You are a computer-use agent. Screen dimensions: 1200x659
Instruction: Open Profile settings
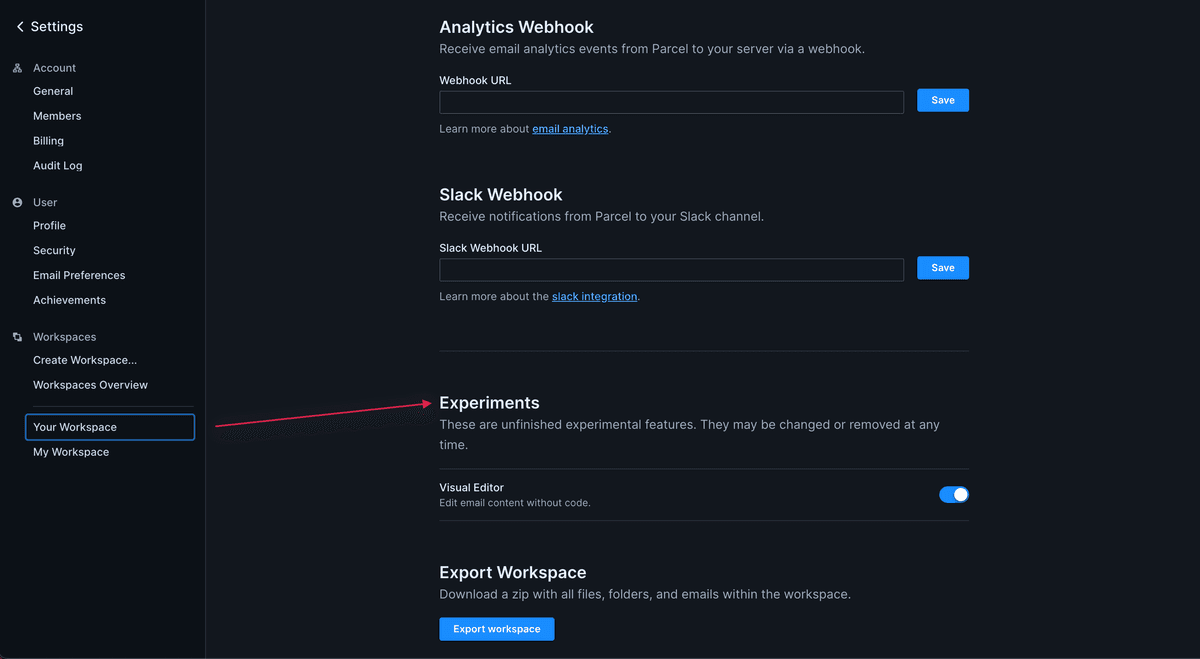(49, 225)
